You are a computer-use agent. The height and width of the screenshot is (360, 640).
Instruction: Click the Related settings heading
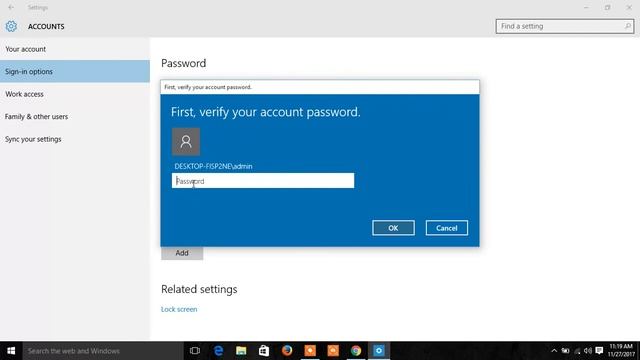199,289
